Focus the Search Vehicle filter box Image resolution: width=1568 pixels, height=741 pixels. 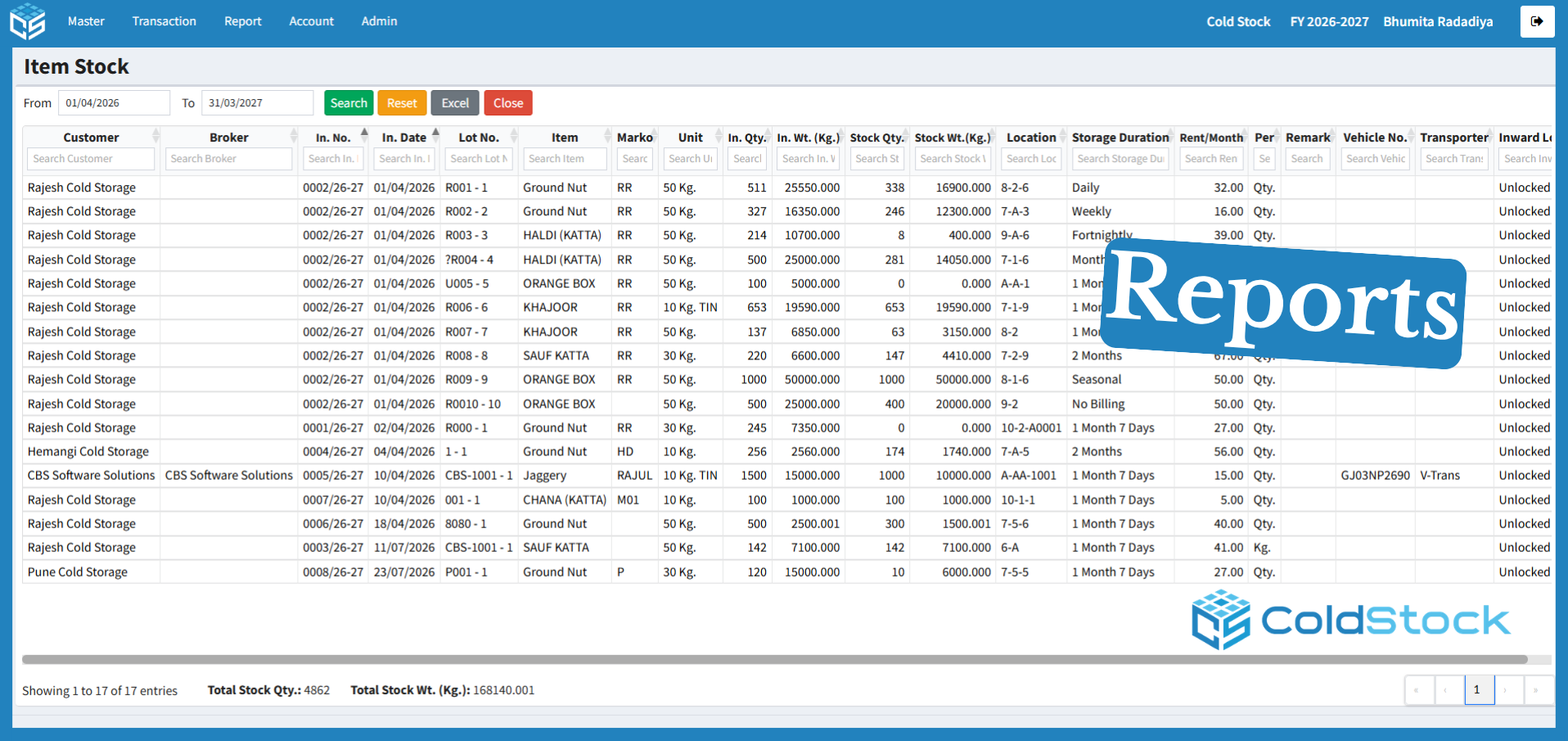click(1375, 159)
